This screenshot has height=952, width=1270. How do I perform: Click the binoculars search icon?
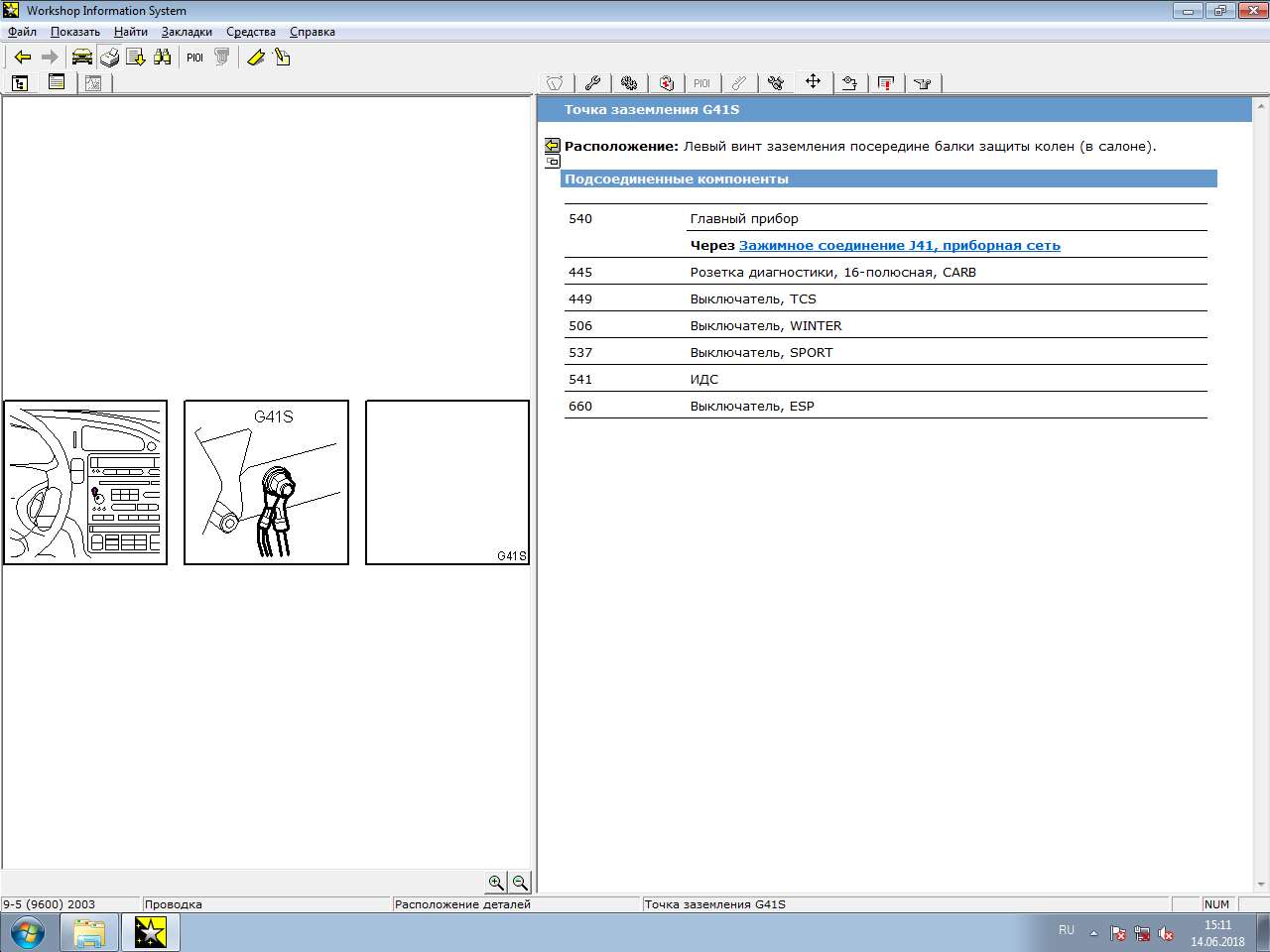163,58
